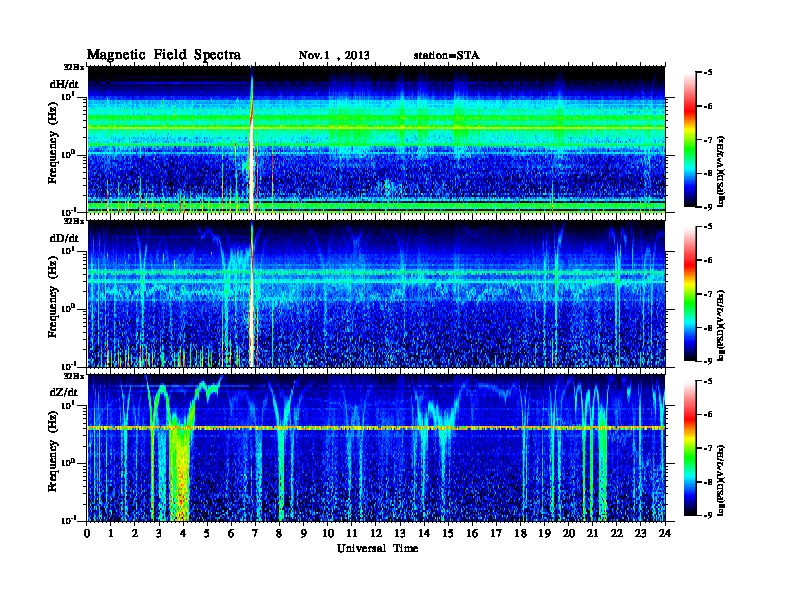Screen dimensions: 792x612
Task: Click the "5" hour tick label
Action: tap(207, 533)
